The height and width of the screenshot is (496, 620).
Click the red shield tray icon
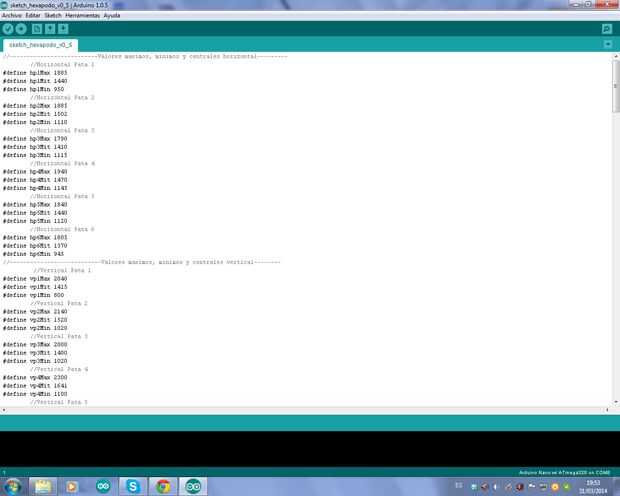coord(520,487)
